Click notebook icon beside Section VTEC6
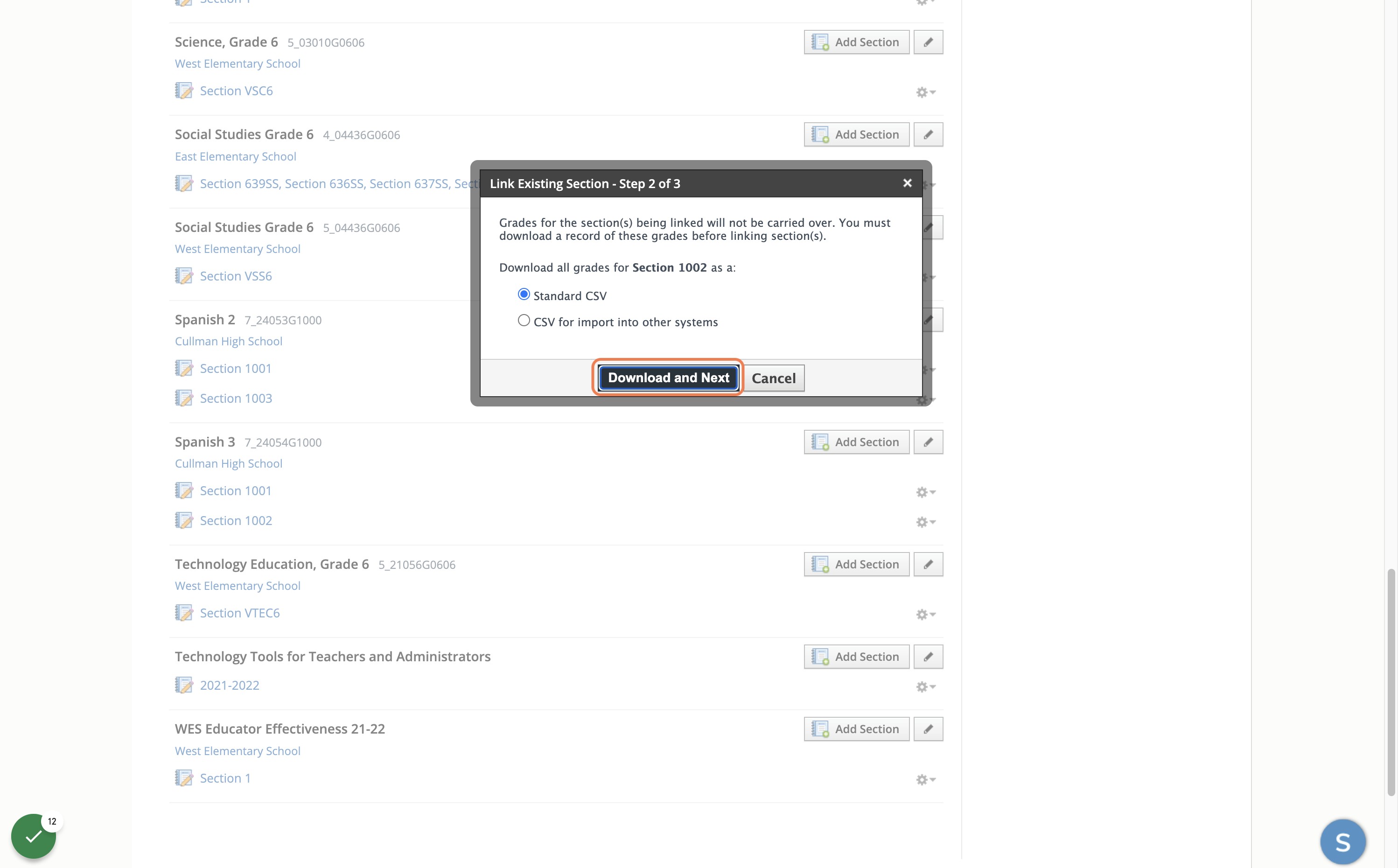Screen dimensions: 1398x868 click(184, 613)
